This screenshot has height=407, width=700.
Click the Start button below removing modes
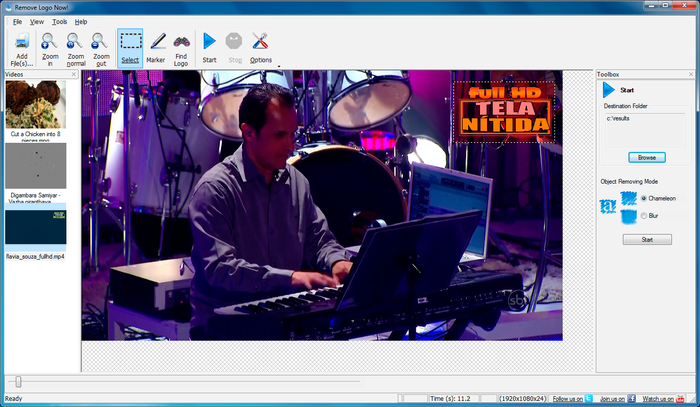pyautogui.click(x=647, y=240)
